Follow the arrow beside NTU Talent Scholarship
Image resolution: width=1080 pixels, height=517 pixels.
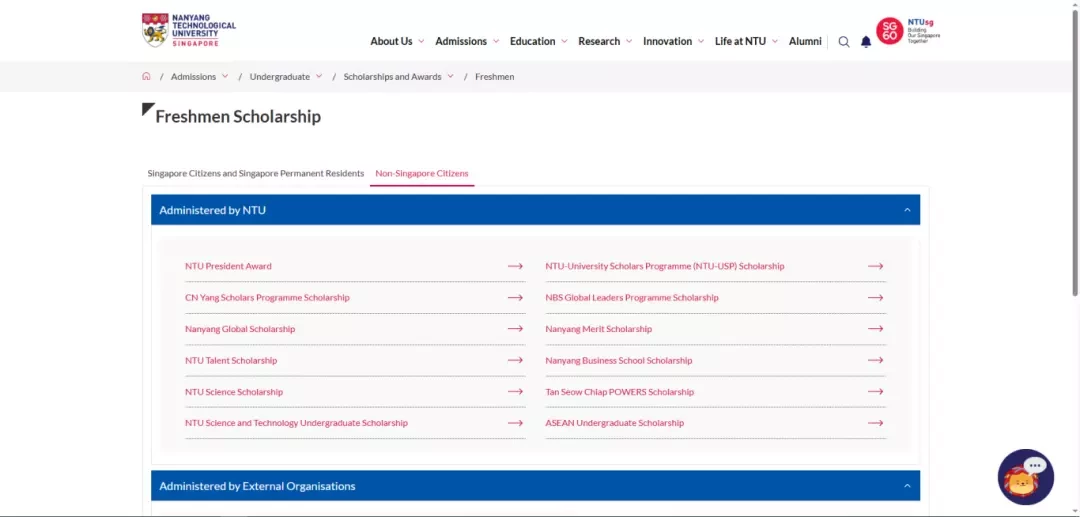coord(515,360)
